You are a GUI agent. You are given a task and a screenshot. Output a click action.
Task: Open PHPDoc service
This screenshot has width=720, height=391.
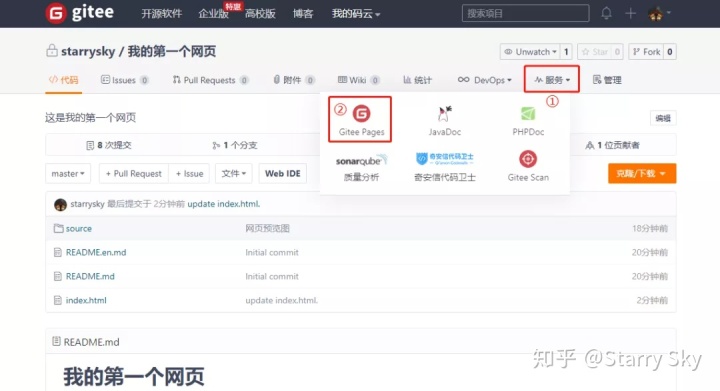tap(528, 120)
